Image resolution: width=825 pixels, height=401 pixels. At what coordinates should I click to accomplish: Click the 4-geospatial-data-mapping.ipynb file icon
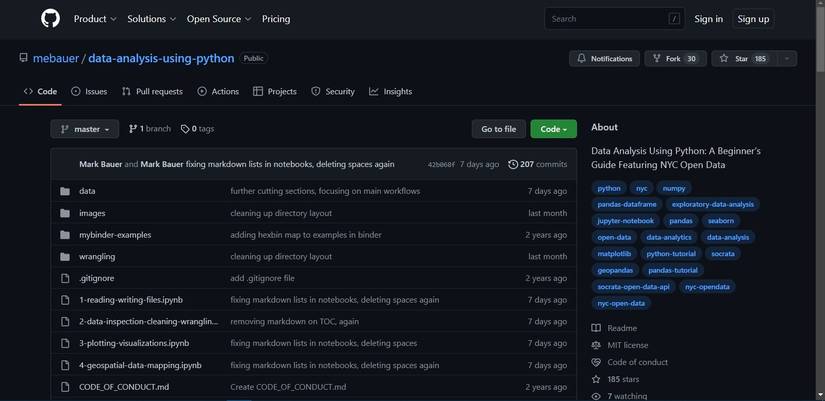click(65, 365)
